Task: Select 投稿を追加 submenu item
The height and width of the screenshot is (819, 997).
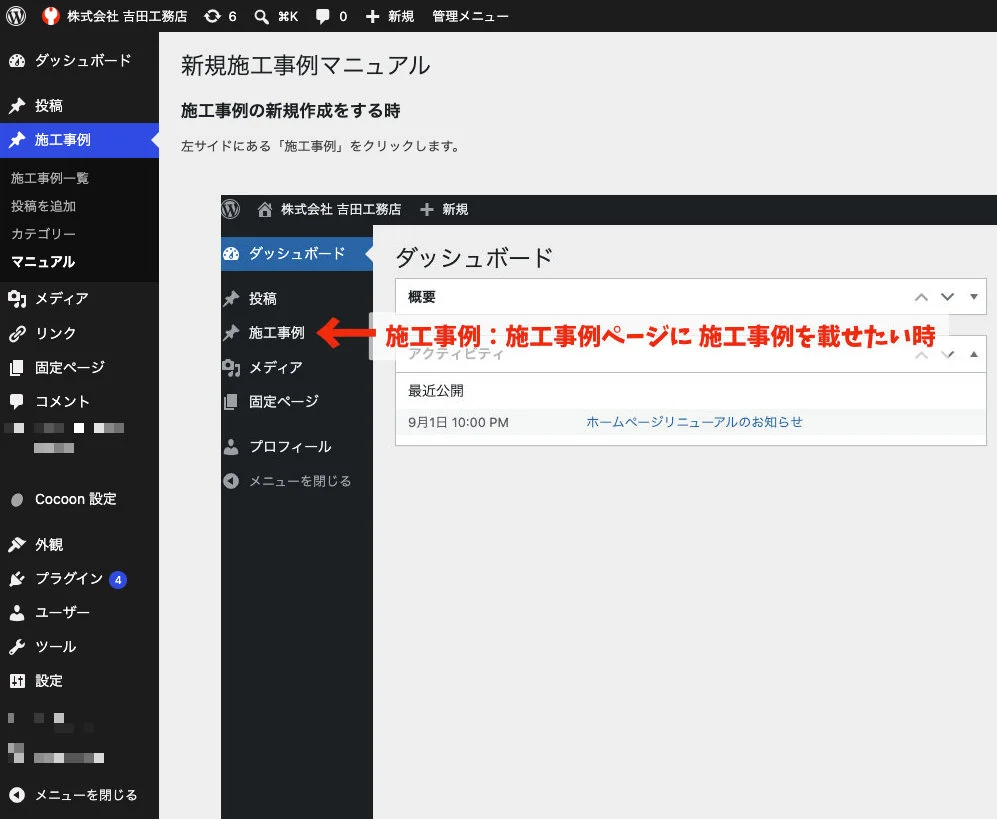Action: 43,206
